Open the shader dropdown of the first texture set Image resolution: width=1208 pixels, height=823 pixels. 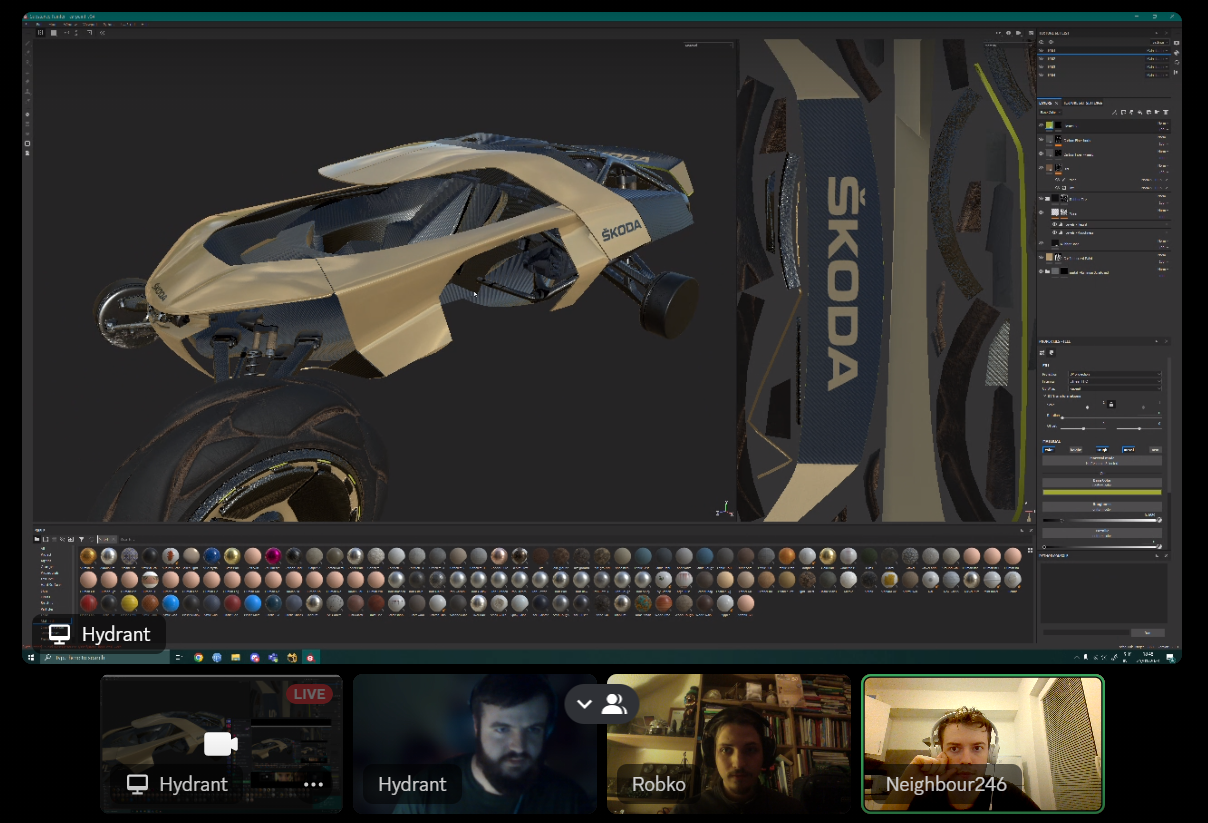pos(1157,50)
